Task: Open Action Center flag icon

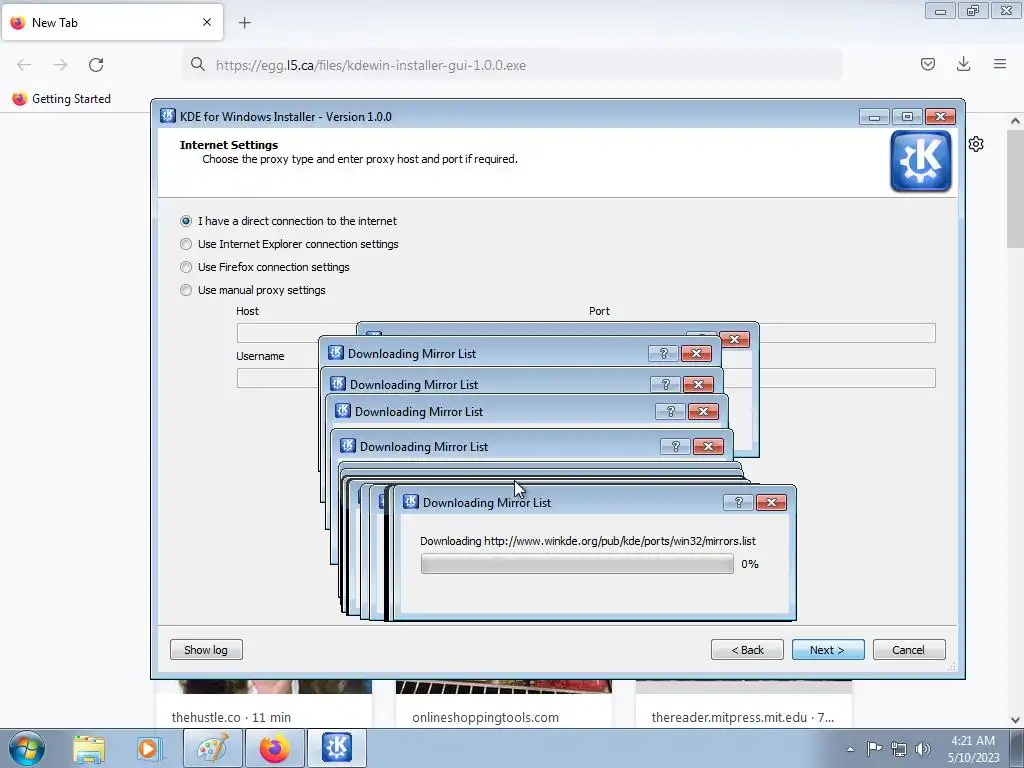Action: tap(874, 748)
